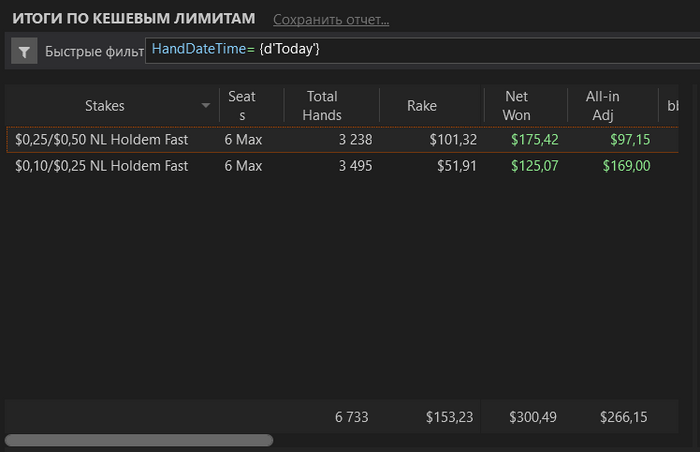The width and height of the screenshot is (700, 452).
Task: Click the horizontal scrollbar thumb
Action: (139, 440)
